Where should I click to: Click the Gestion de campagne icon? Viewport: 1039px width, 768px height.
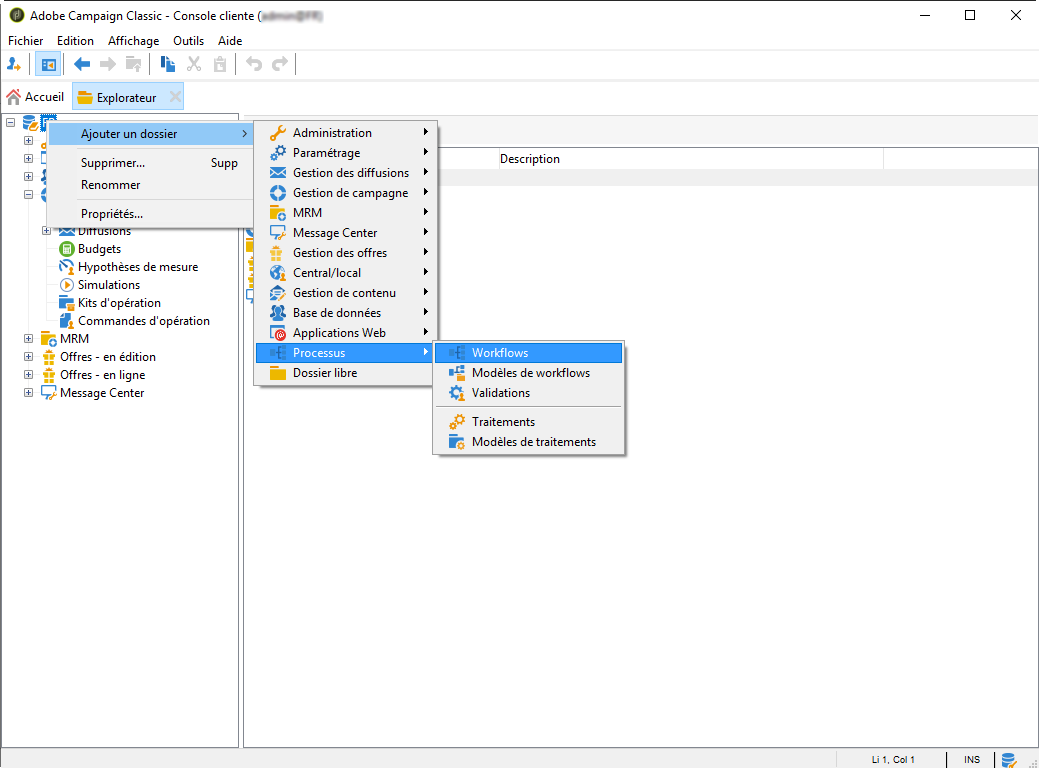coord(278,193)
